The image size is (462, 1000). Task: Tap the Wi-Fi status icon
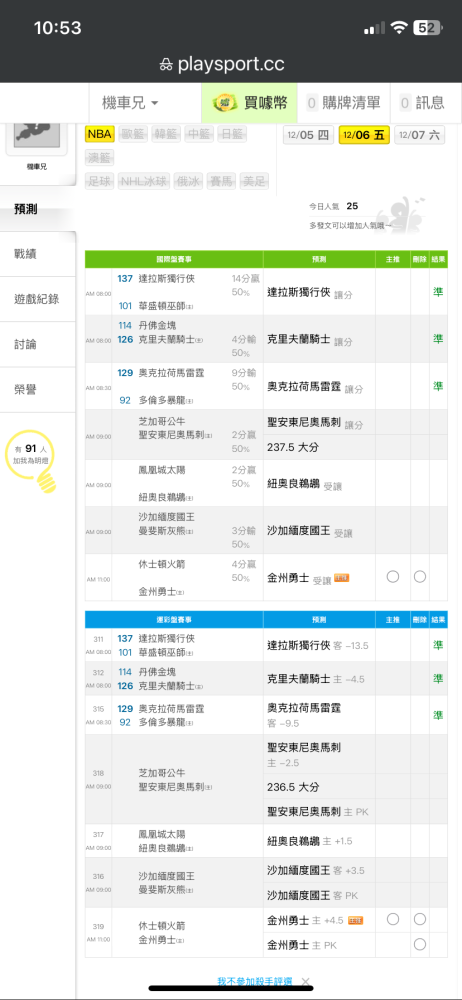pos(399,27)
